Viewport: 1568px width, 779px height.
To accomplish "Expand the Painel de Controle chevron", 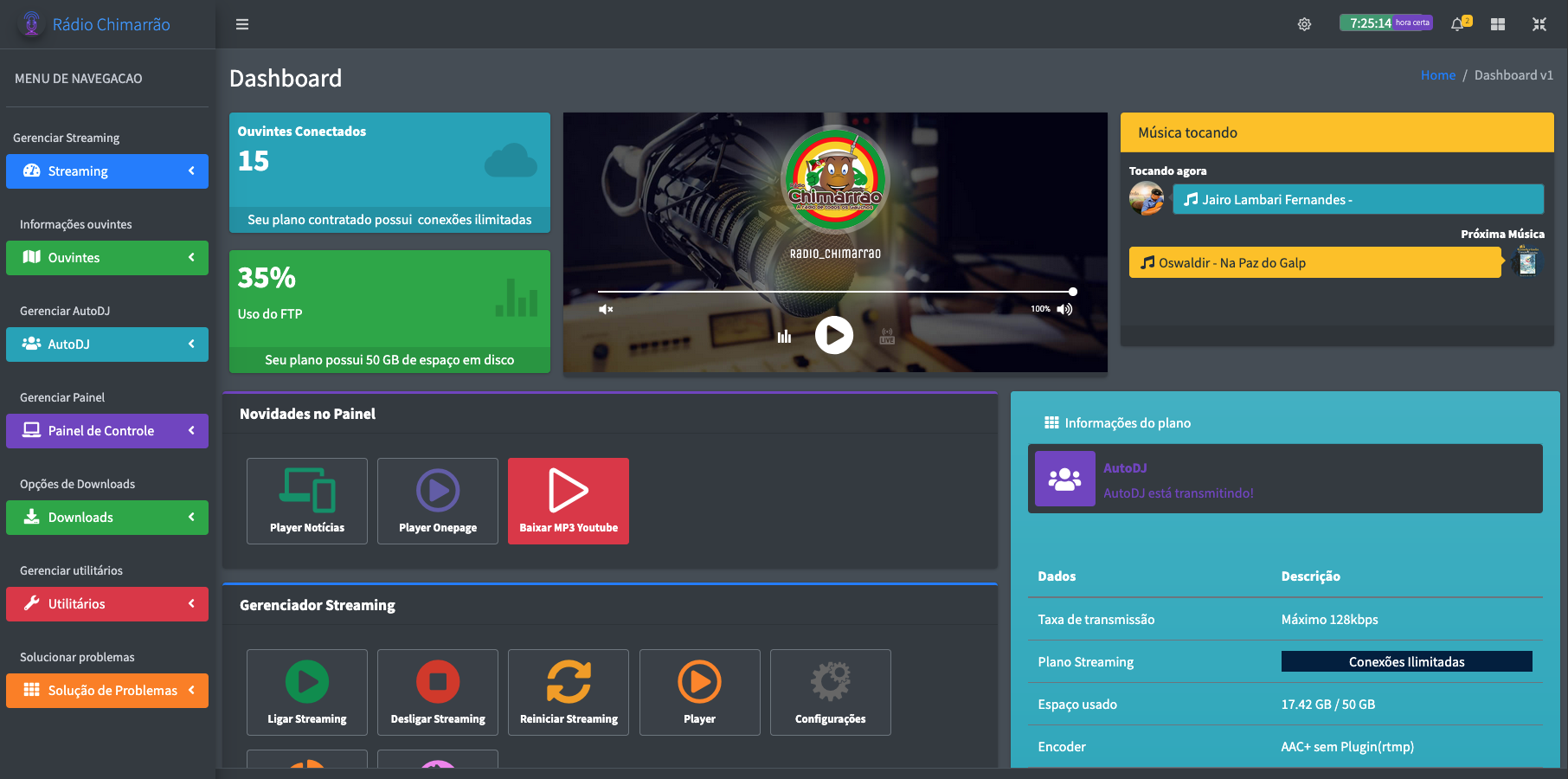I will (x=191, y=430).
